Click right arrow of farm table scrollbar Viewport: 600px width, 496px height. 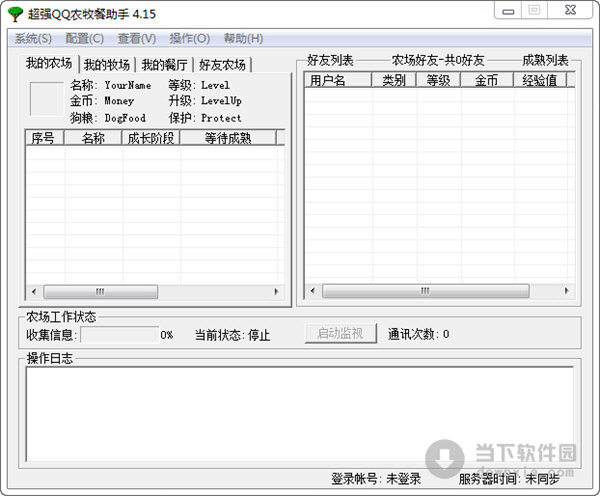click(x=276, y=292)
